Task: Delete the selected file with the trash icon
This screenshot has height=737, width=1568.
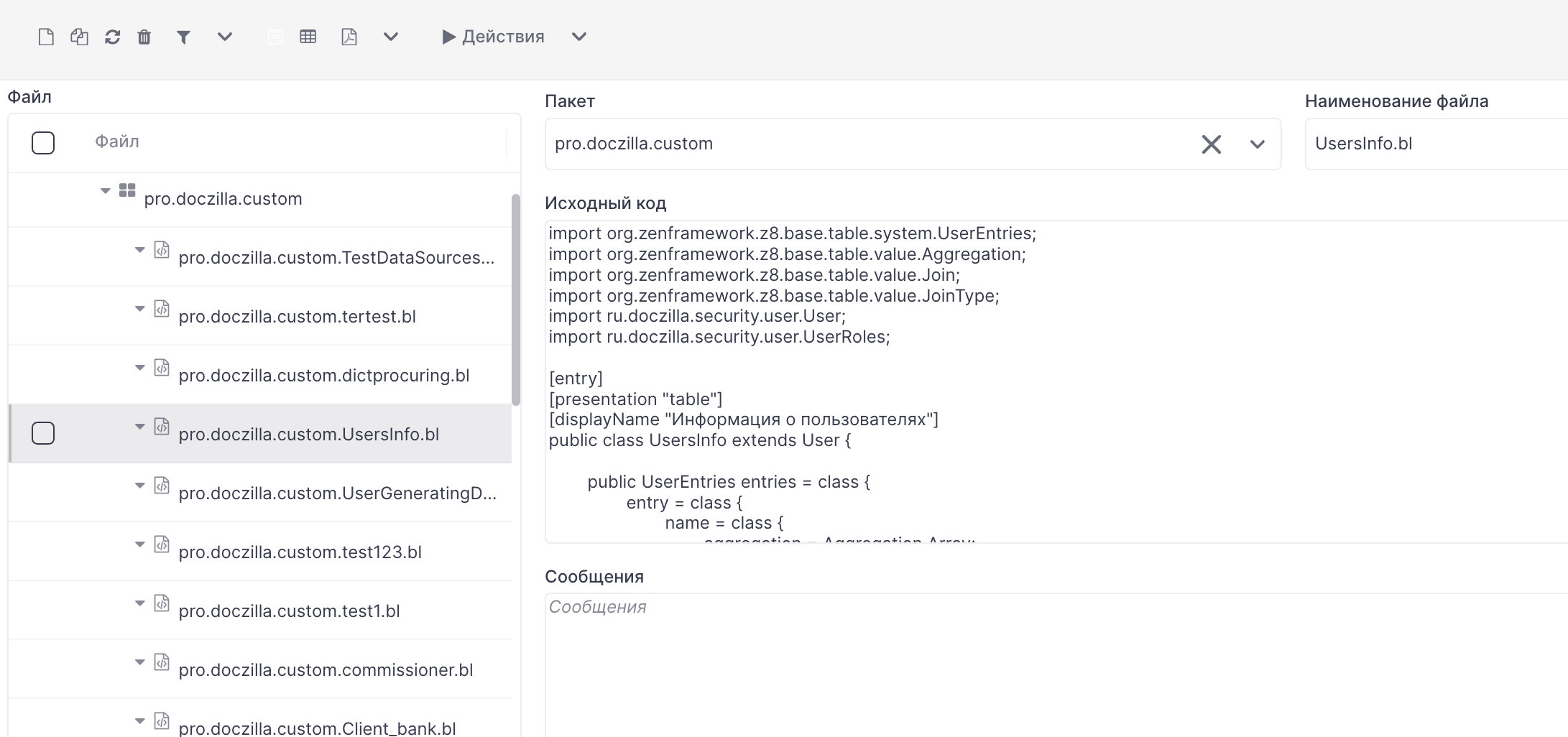Action: tap(144, 37)
